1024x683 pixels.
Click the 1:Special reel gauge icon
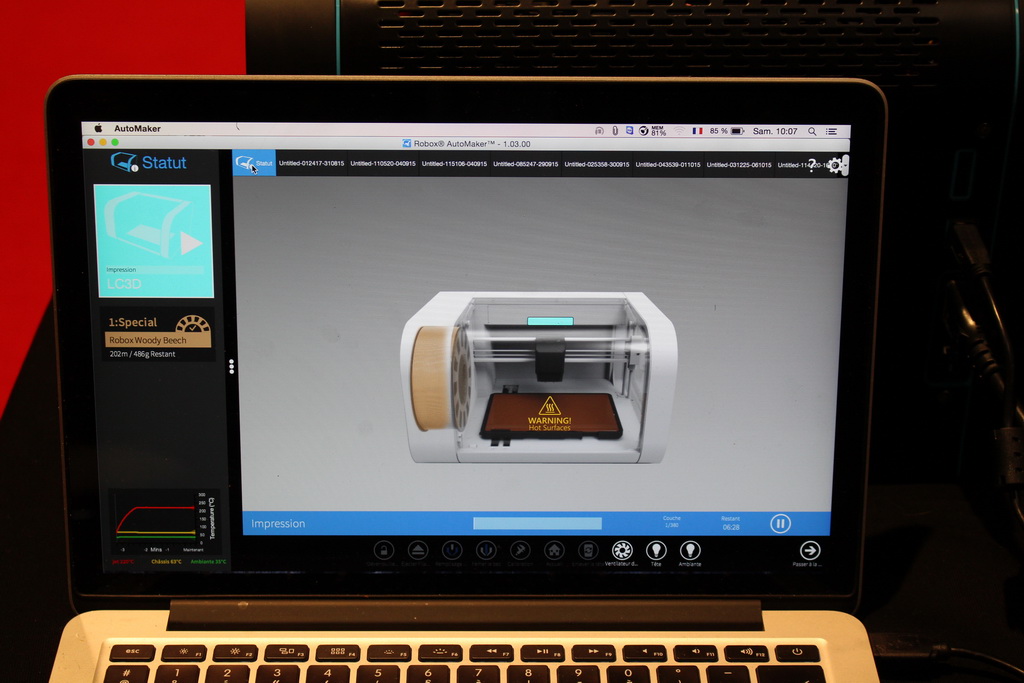(193, 323)
